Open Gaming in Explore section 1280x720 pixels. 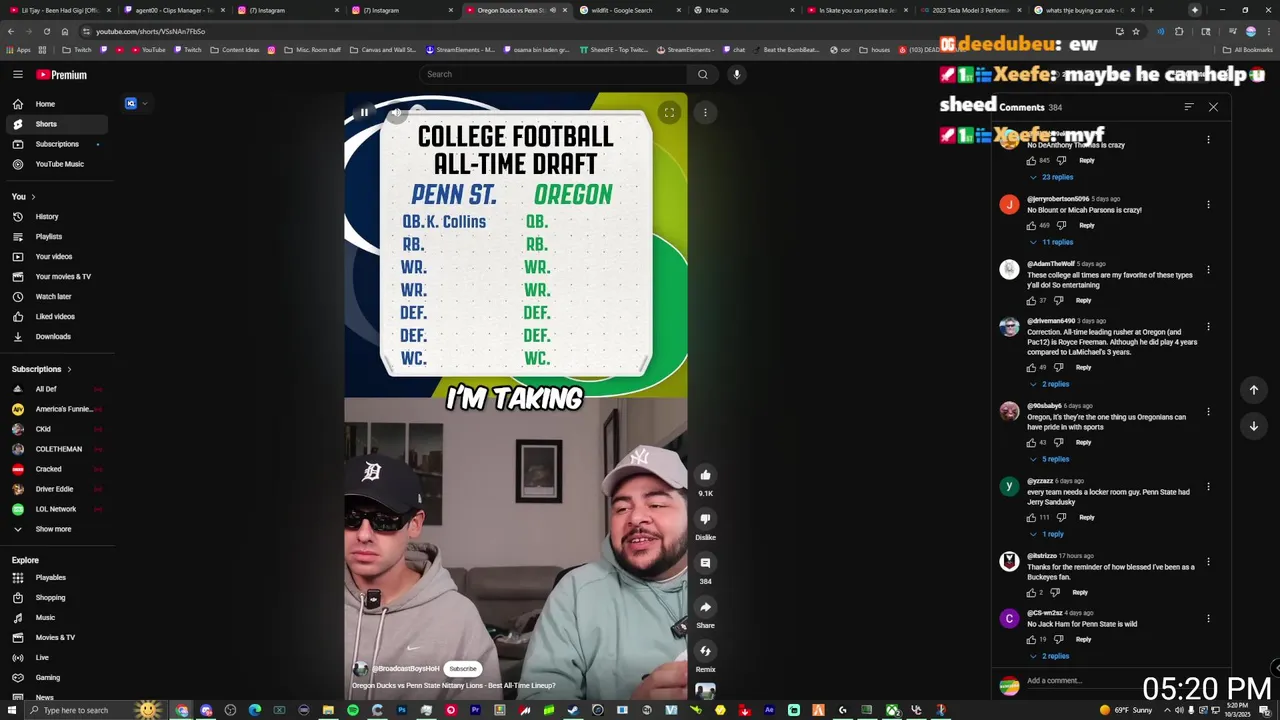tap(56, 677)
